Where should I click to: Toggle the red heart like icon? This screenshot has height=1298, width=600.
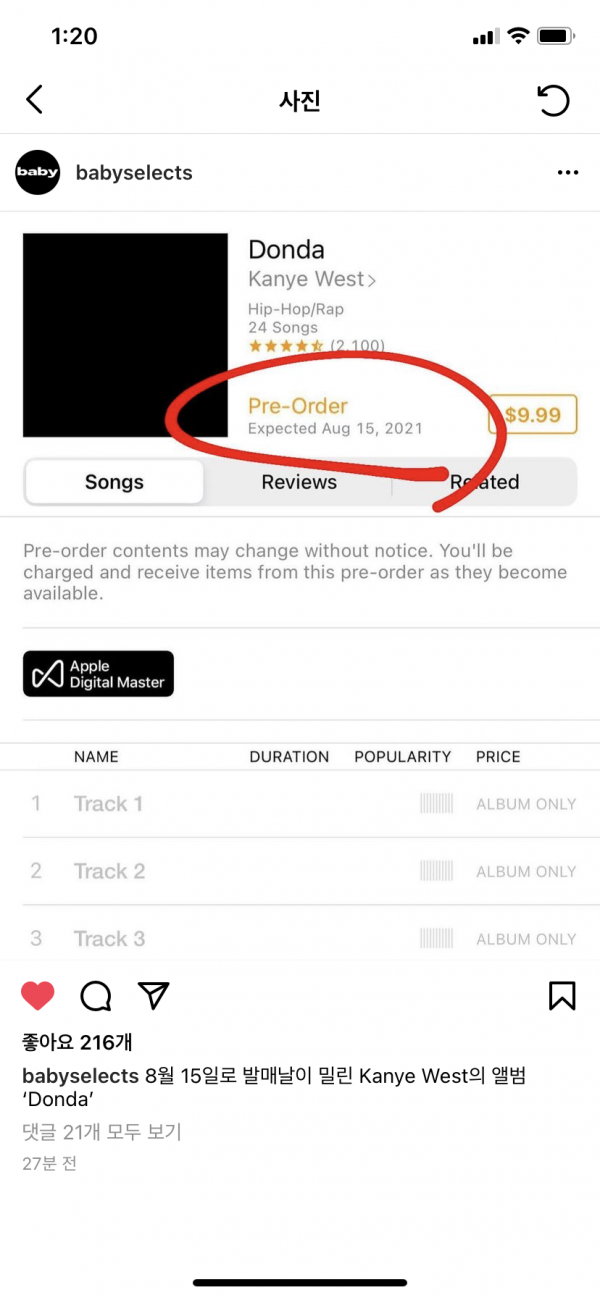pyautogui.click(x=38, y=995)
